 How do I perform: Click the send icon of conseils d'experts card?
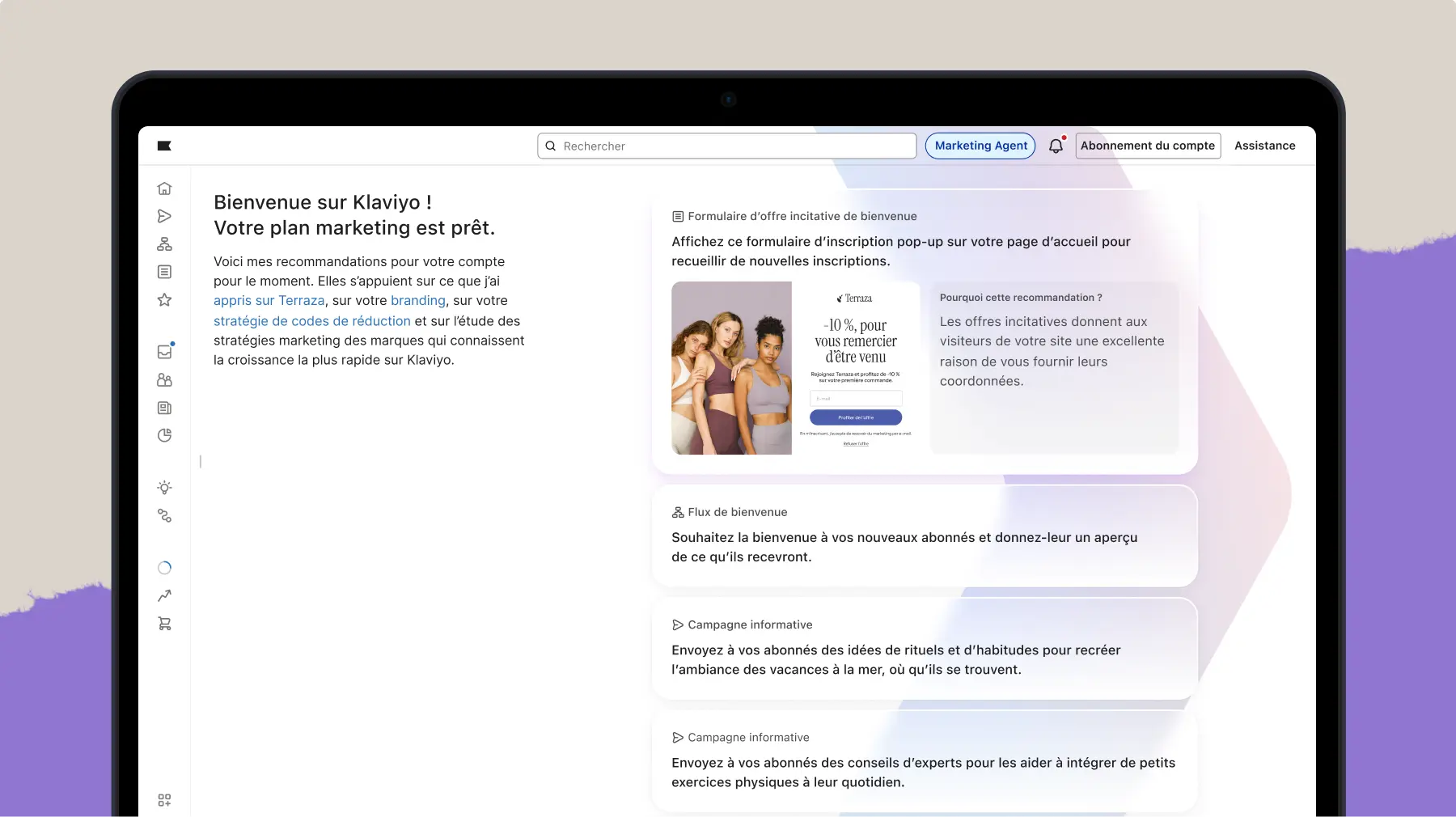tap(678, 737)
